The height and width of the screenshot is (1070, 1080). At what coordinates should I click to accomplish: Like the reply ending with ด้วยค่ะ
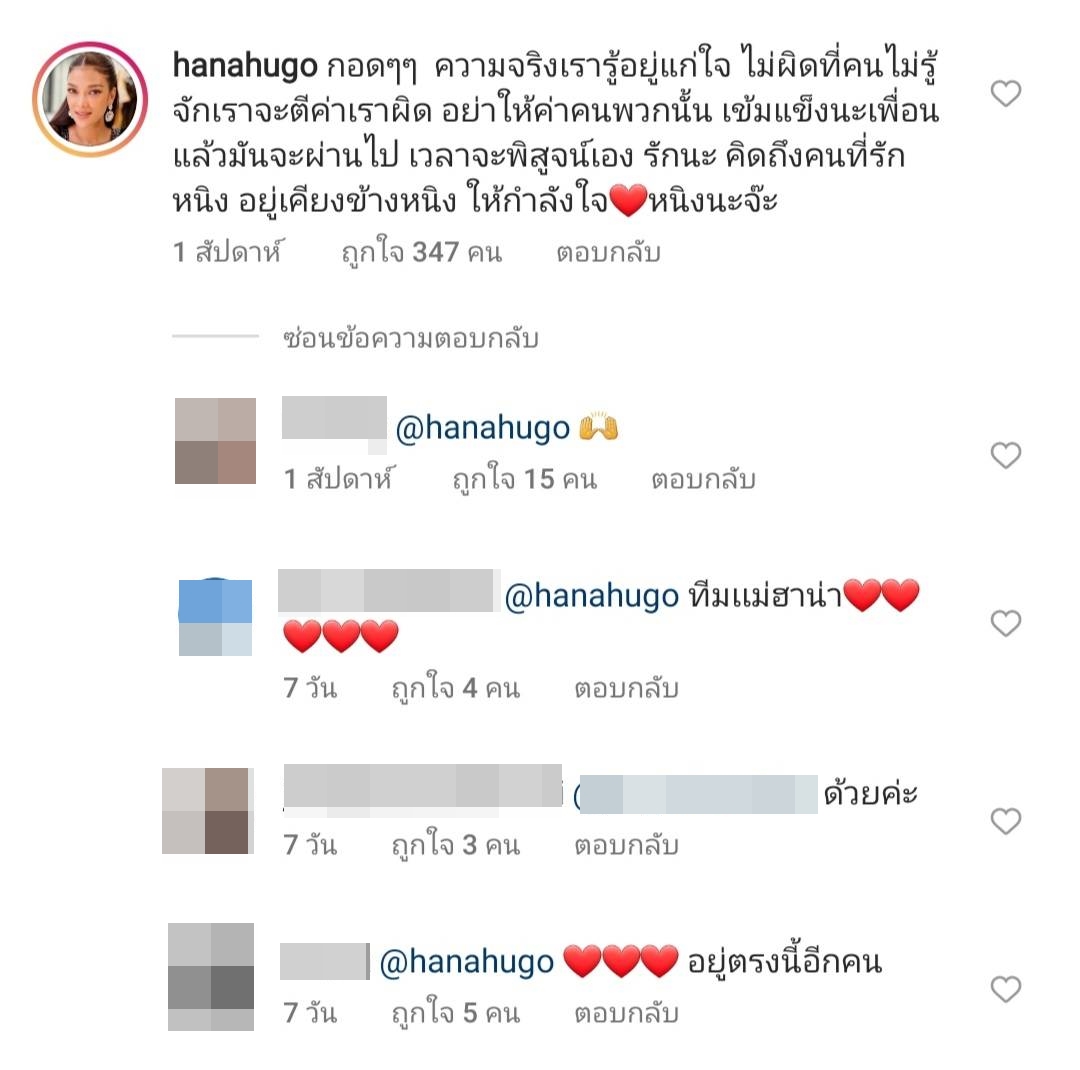pos(1005,821)
